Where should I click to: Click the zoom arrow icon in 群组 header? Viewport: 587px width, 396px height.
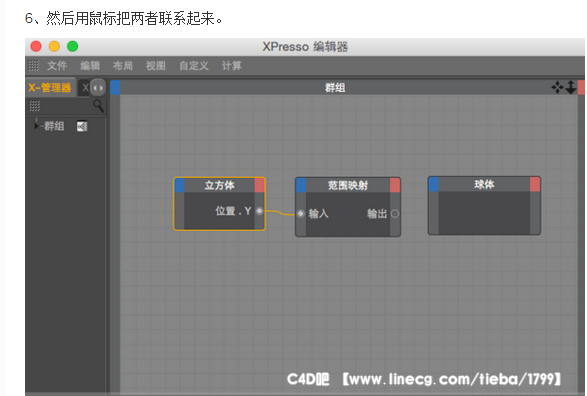(x=571, y=87)
